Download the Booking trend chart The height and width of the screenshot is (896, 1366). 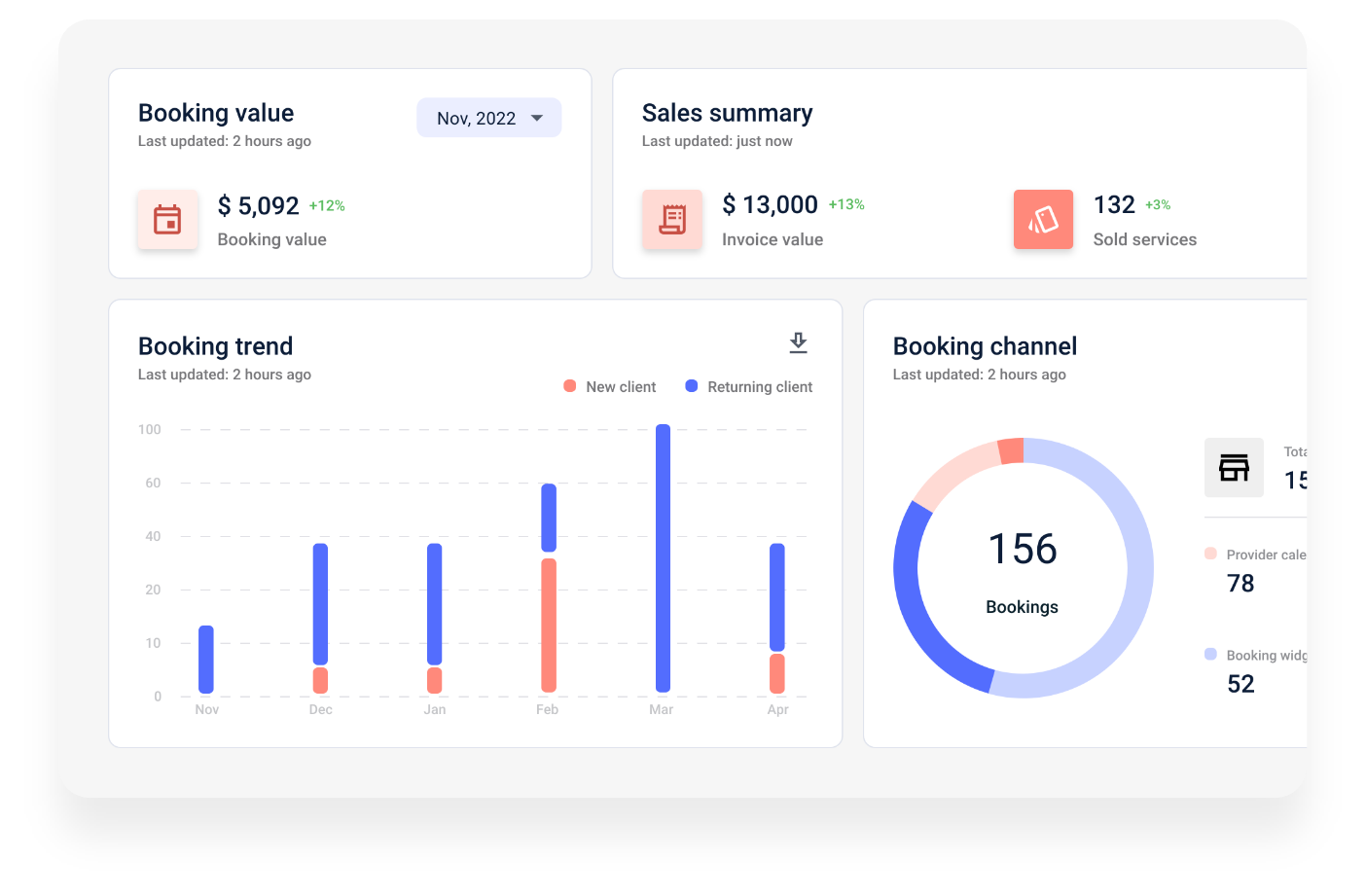click(798, 342)
